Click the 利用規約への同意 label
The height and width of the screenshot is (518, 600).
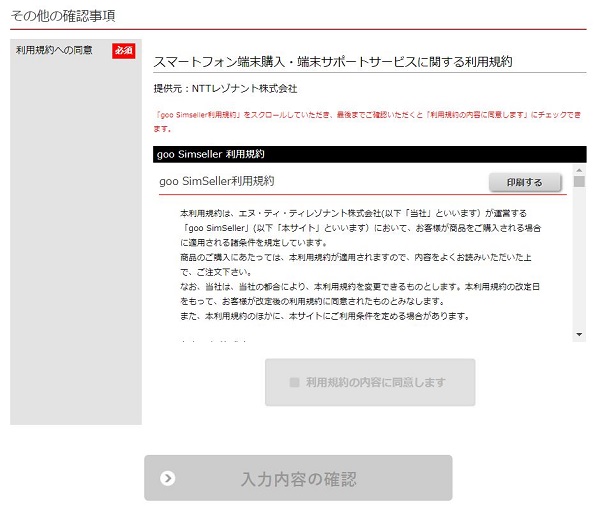54,50
